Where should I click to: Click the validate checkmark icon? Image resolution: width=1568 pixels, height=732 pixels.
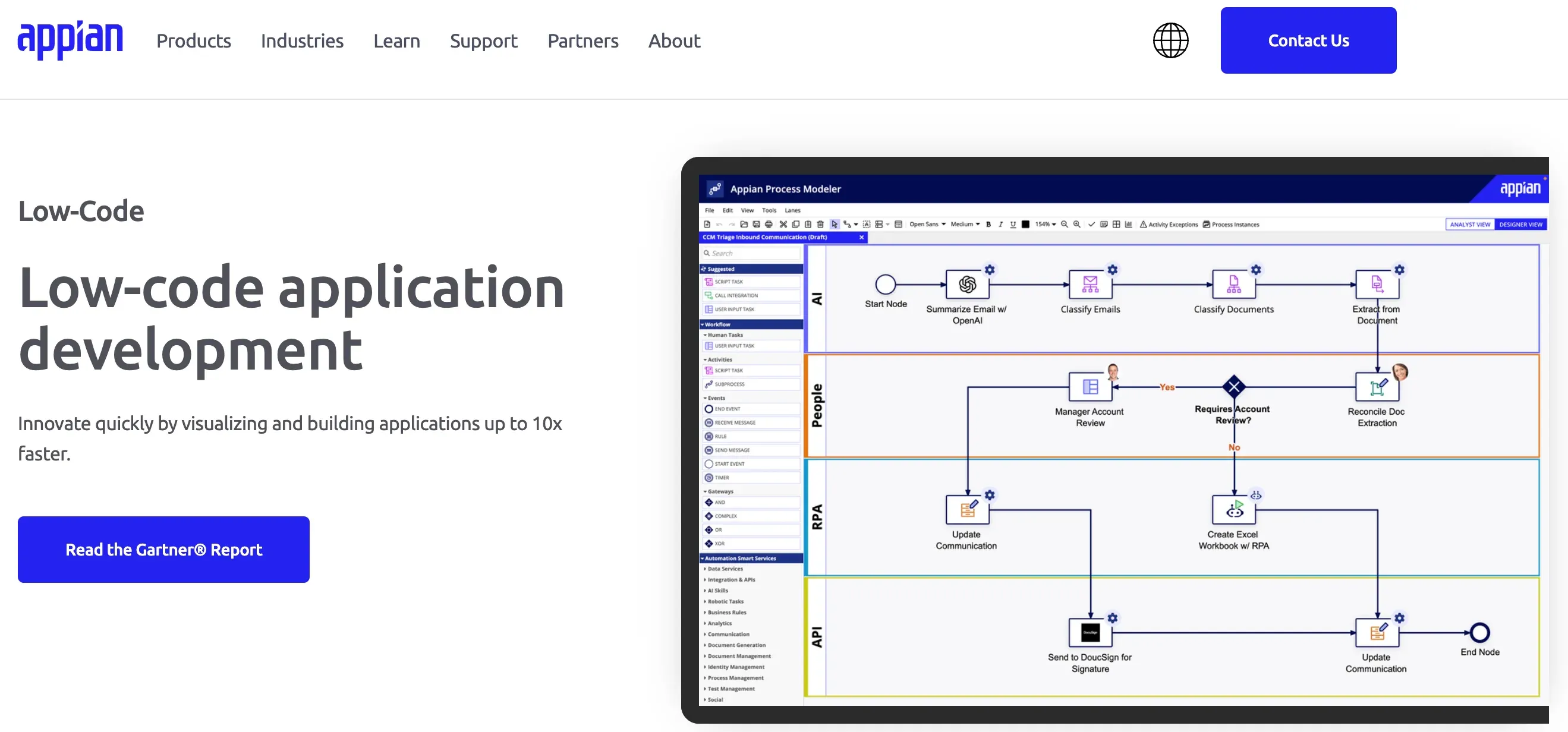tap(1091, 225)
